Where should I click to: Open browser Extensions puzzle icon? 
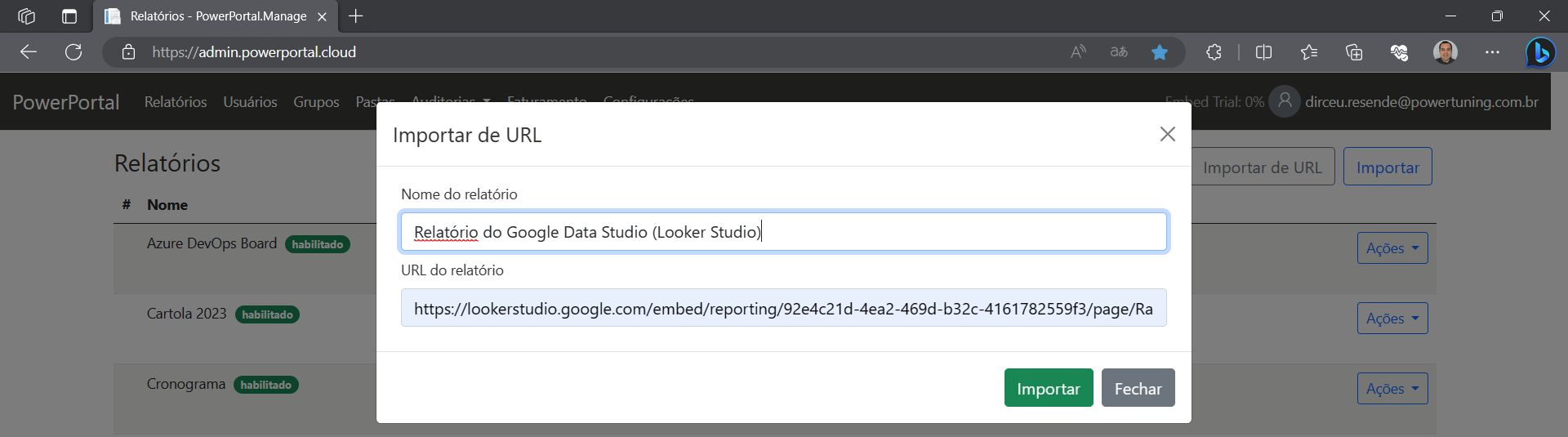[x=1214, y=52]
